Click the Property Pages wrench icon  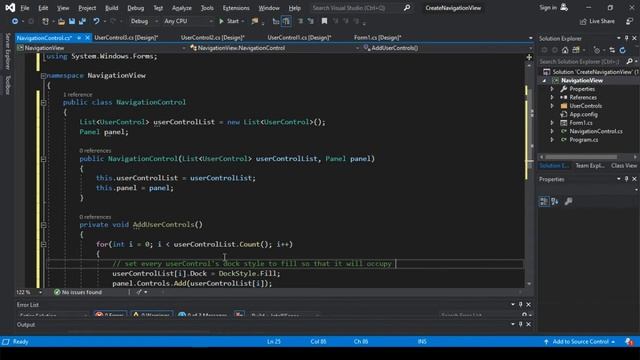click(x=568, y=201)
